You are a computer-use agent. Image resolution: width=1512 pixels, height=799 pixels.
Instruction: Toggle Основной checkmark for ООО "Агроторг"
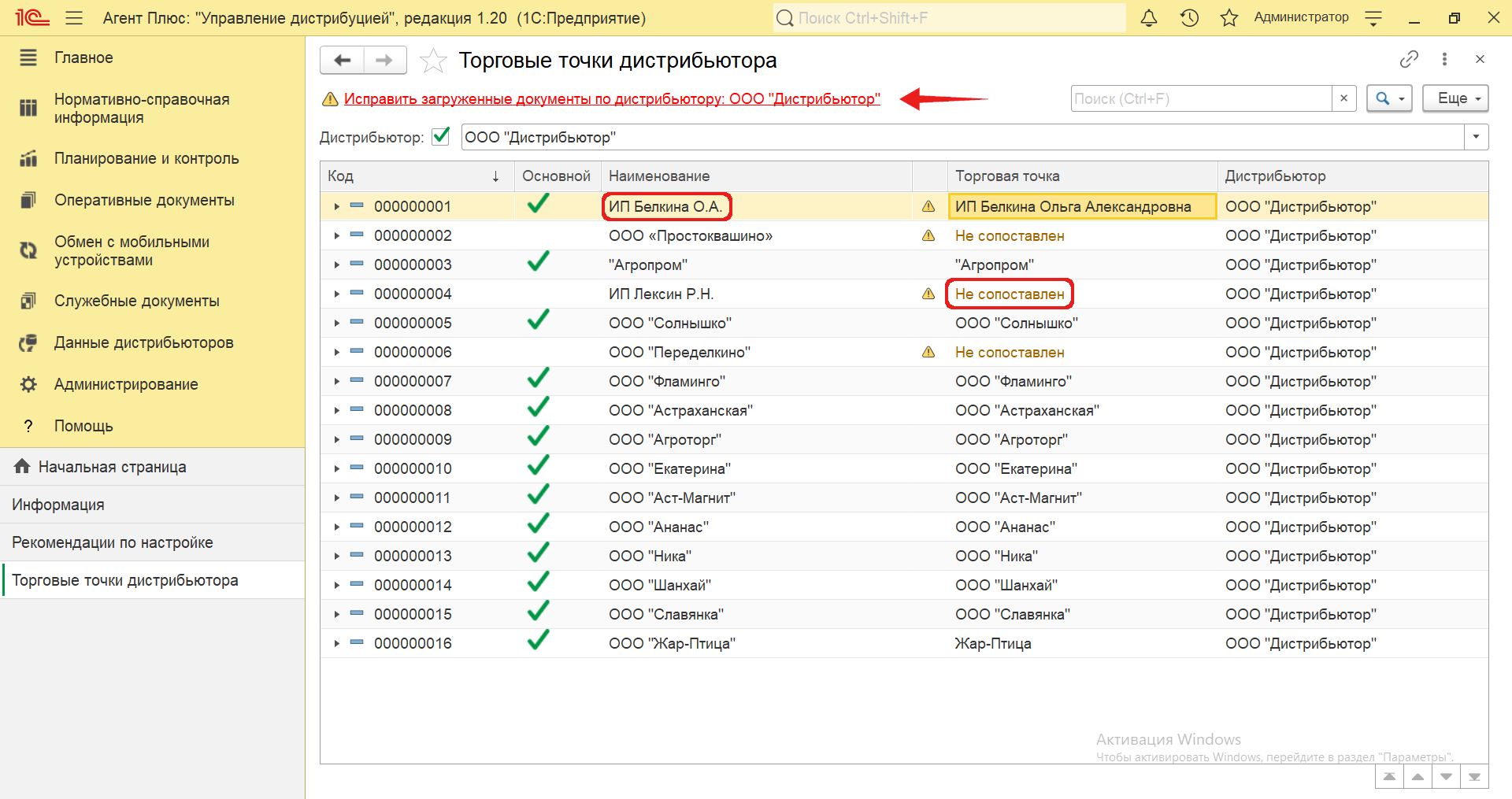coord(539,438)
